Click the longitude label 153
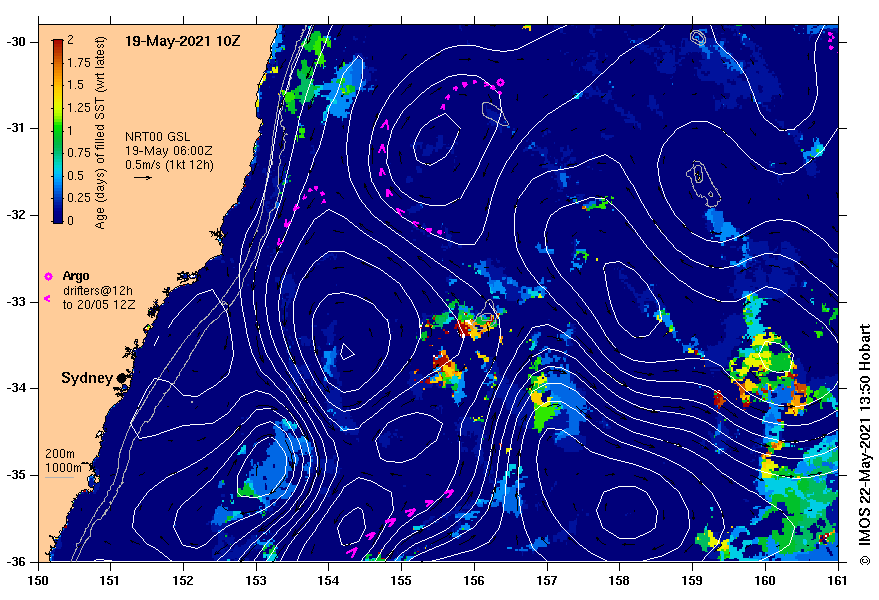 click(x=256, y=580)
